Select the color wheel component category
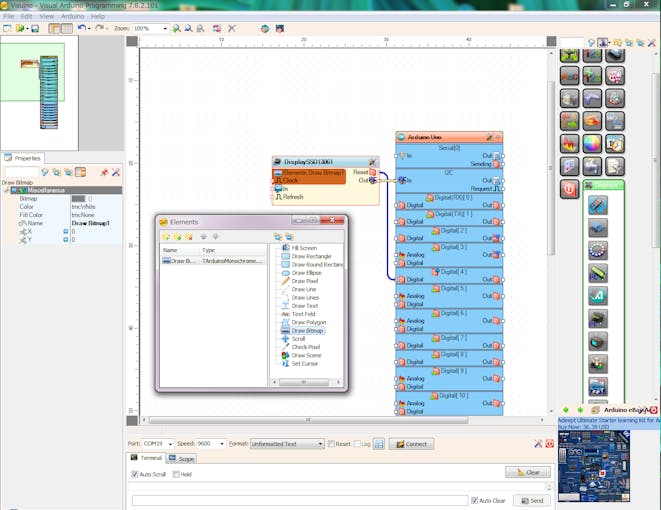The width and height of the screenshot is (661, 510). [592, 144]
